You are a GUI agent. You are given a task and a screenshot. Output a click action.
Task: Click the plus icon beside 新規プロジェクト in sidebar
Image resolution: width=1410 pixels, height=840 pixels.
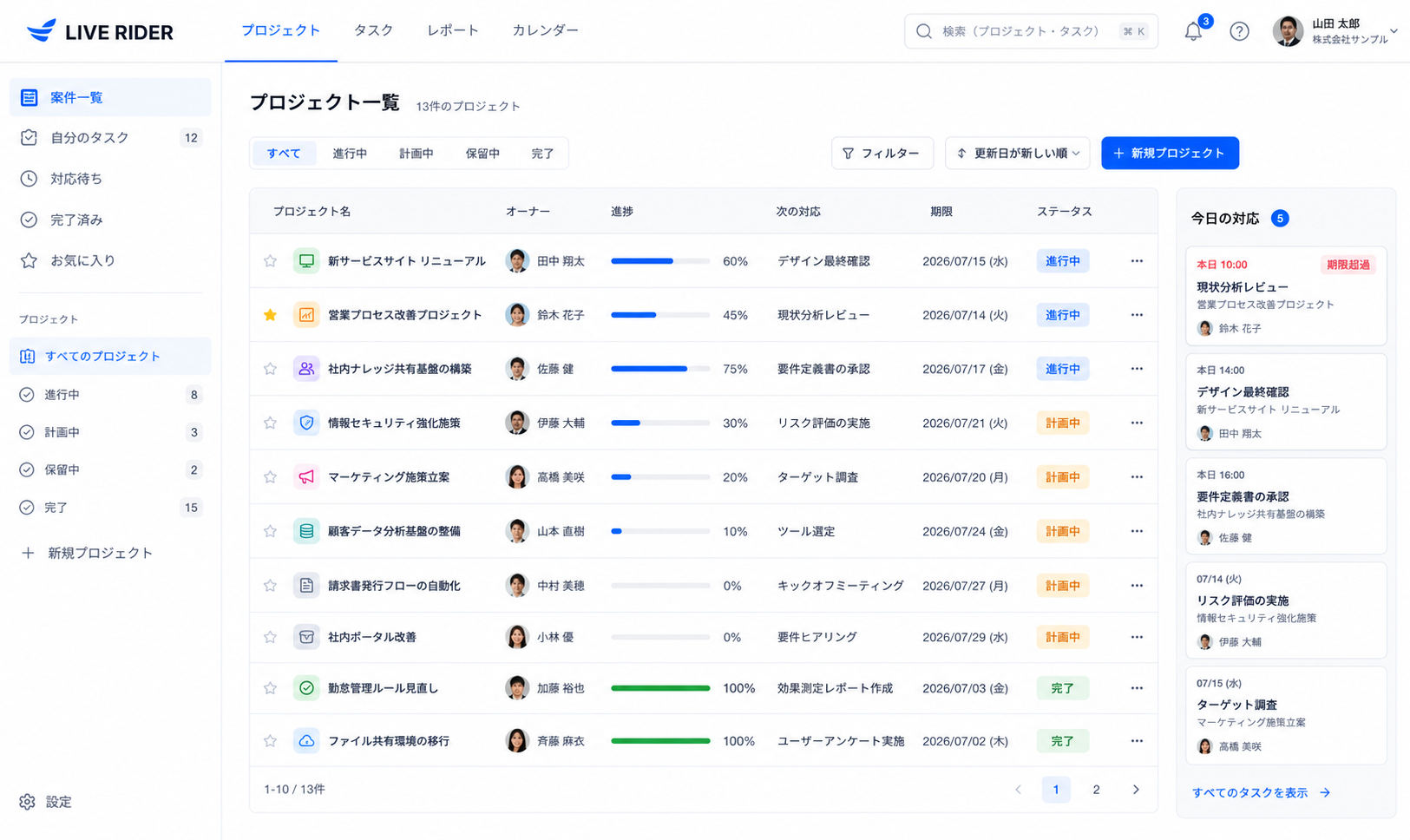click(x=28, y=553)
